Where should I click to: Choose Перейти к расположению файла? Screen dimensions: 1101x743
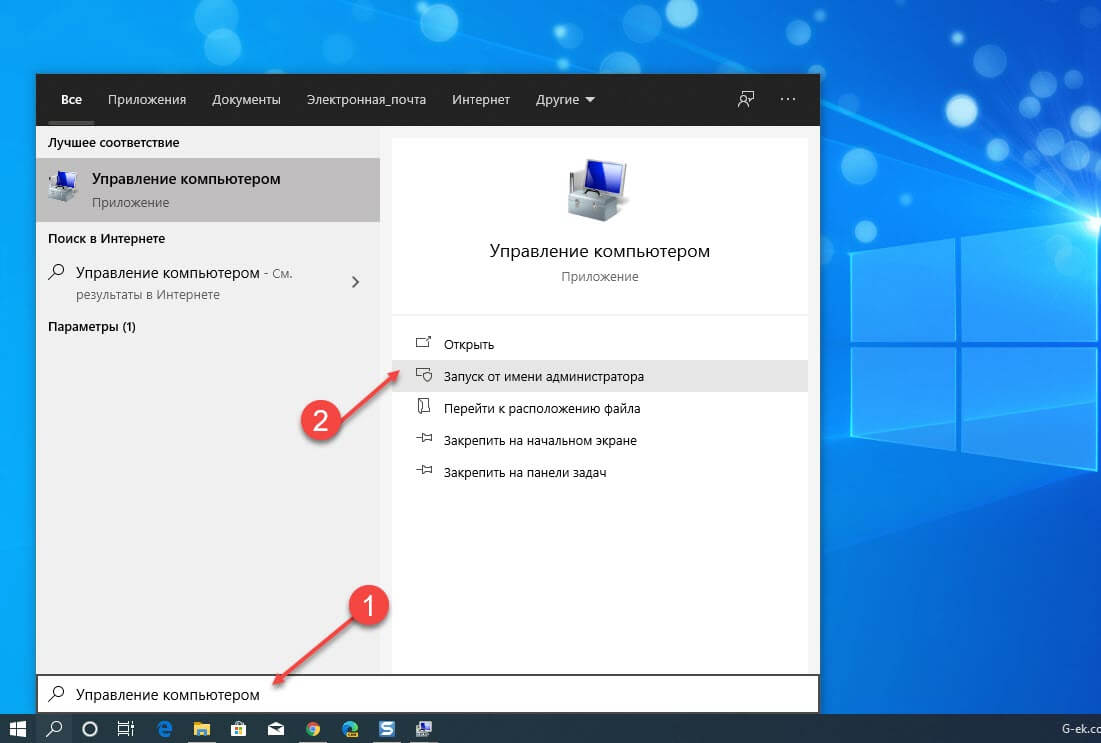600,408
